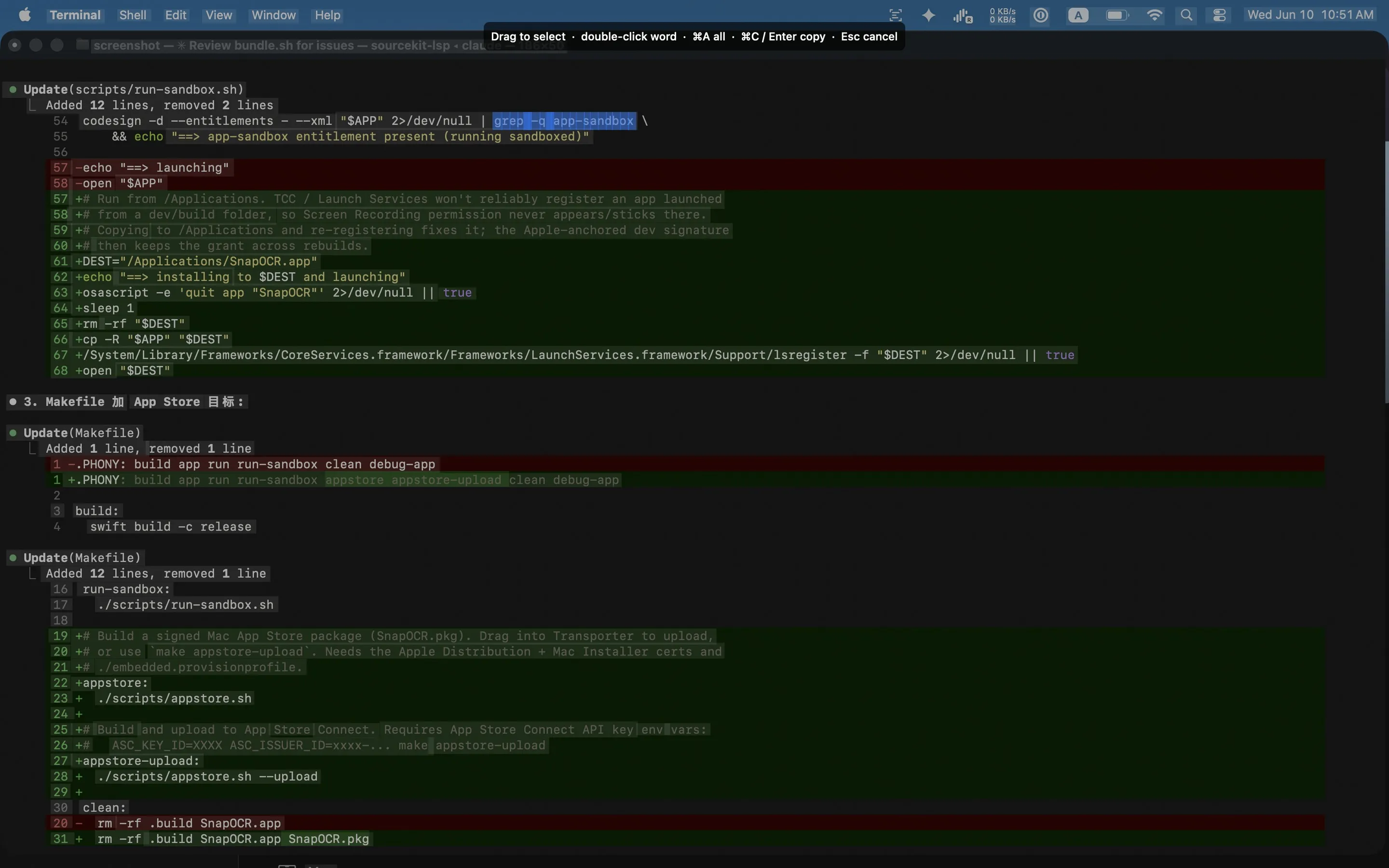Click the bullet before '3. Makefile' heading
1389x868 pixels.
pos(13,402)
